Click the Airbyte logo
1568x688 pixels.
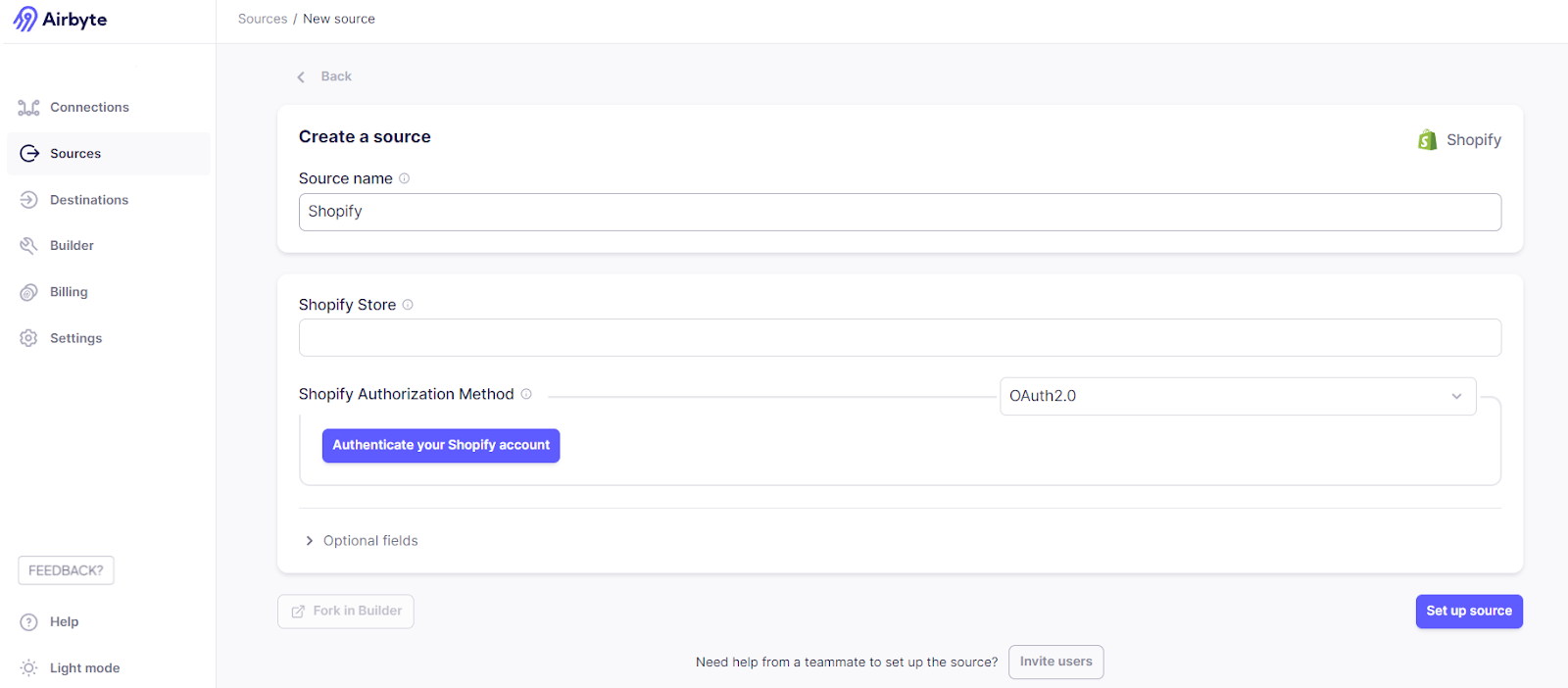coord(60,20)
